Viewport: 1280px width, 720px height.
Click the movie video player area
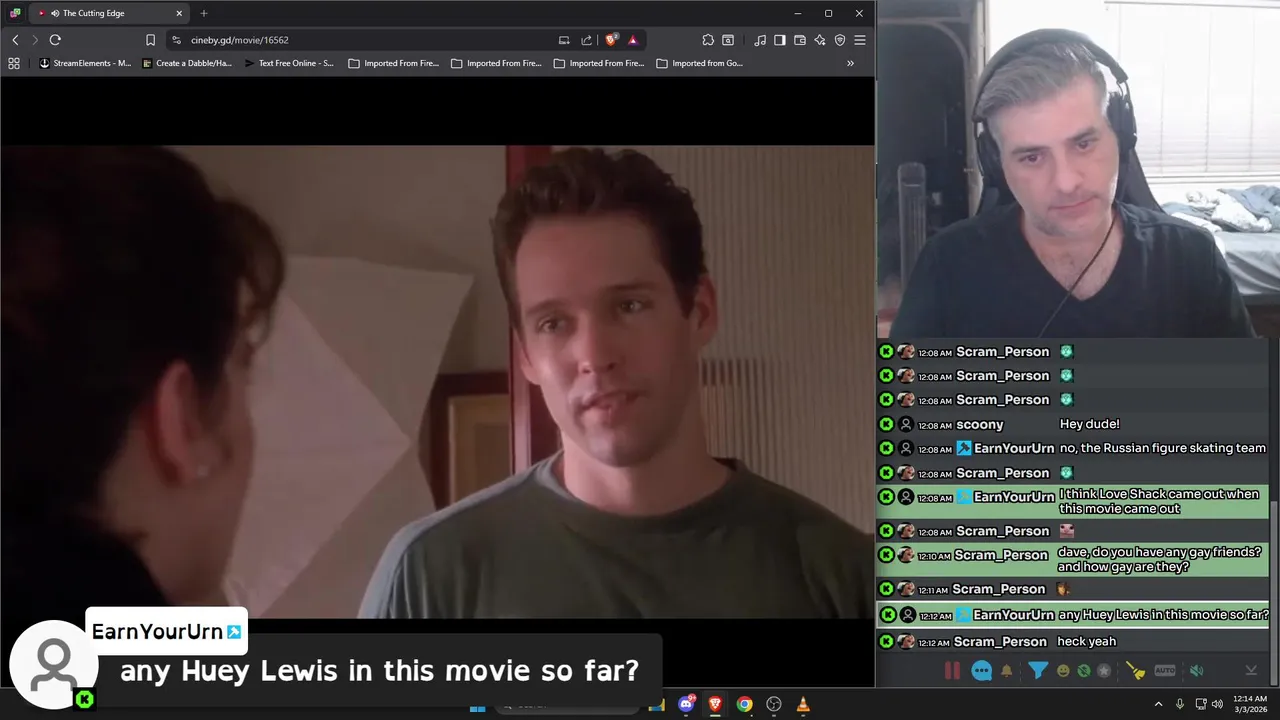click(x=437, y=381)
